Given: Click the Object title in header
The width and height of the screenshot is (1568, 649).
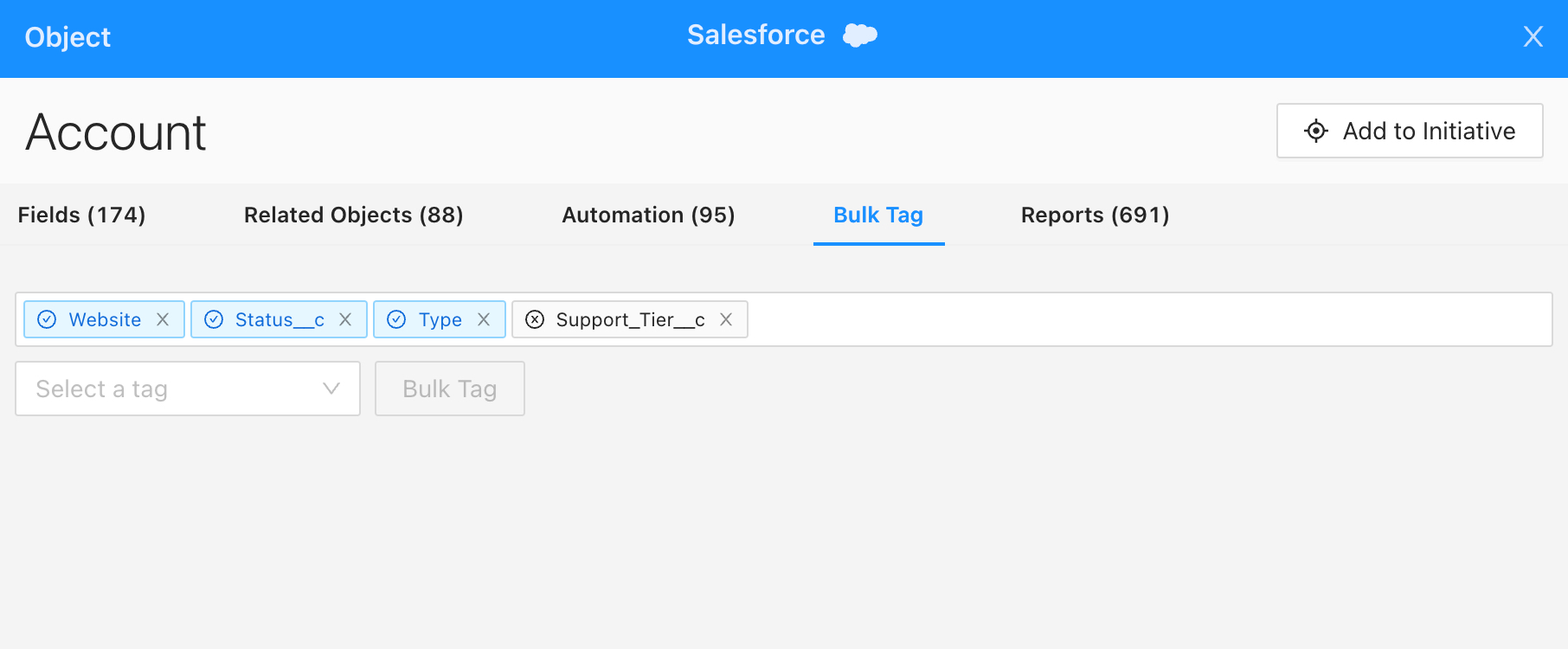Looking at the screenshot, I should (67, 37).
